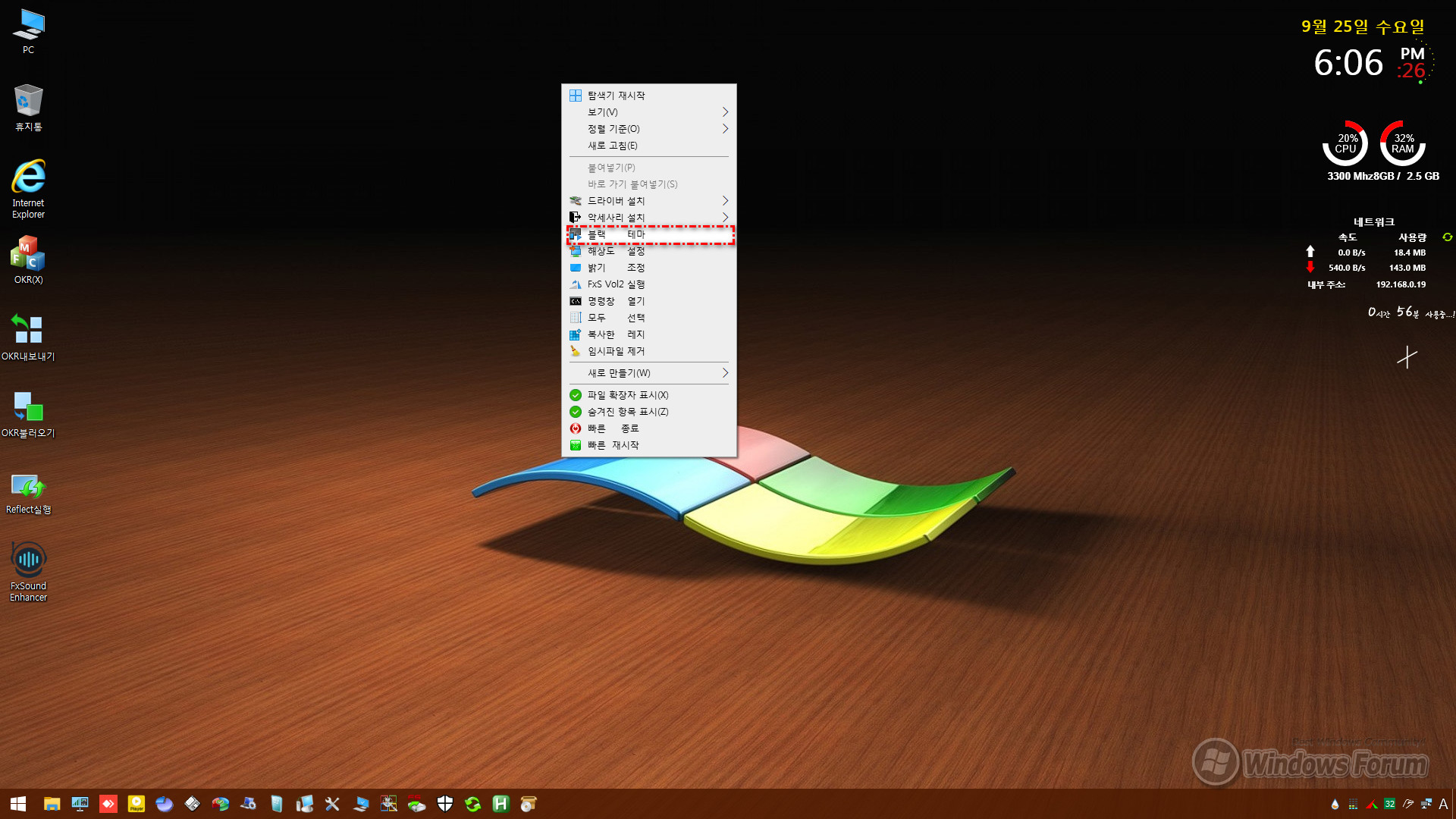
Task: Select 새로 고침(E) menu entry
Action: [x=649, y=146]
